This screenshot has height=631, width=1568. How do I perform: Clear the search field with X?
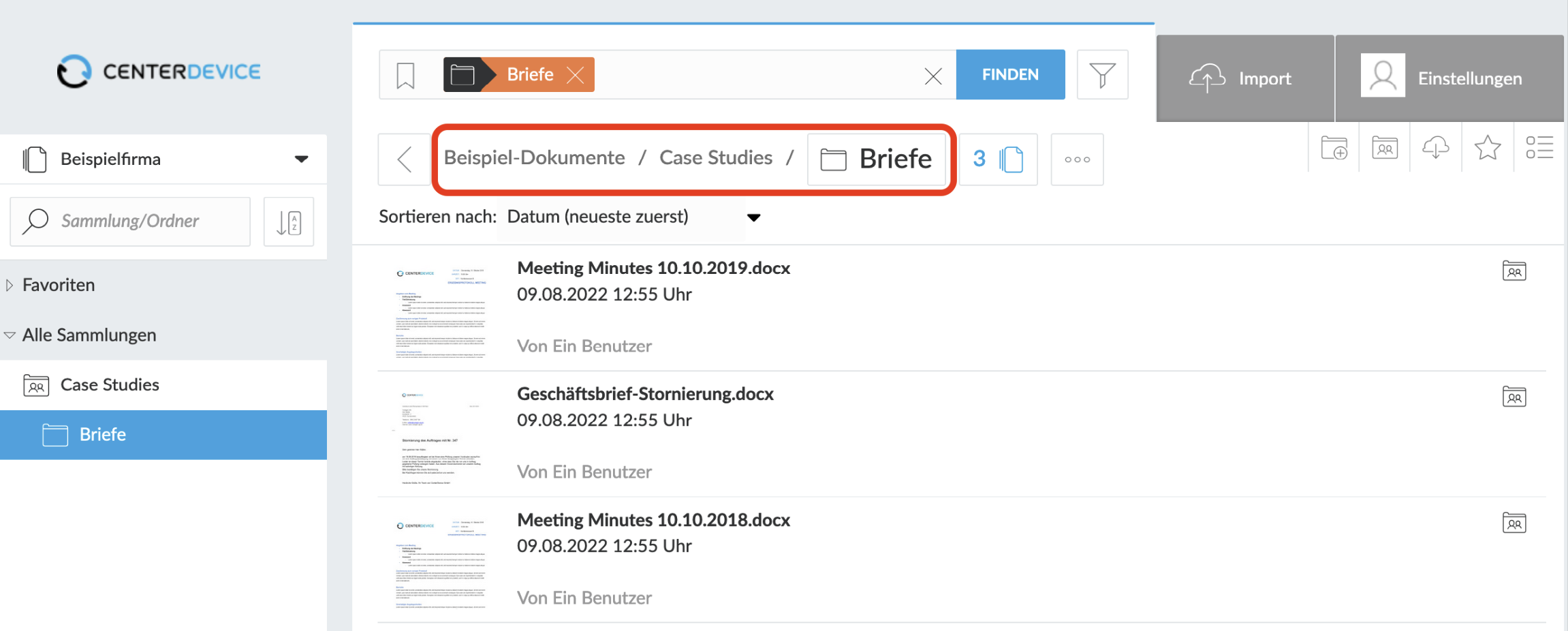pyautogui.click(x=933, y=76)
